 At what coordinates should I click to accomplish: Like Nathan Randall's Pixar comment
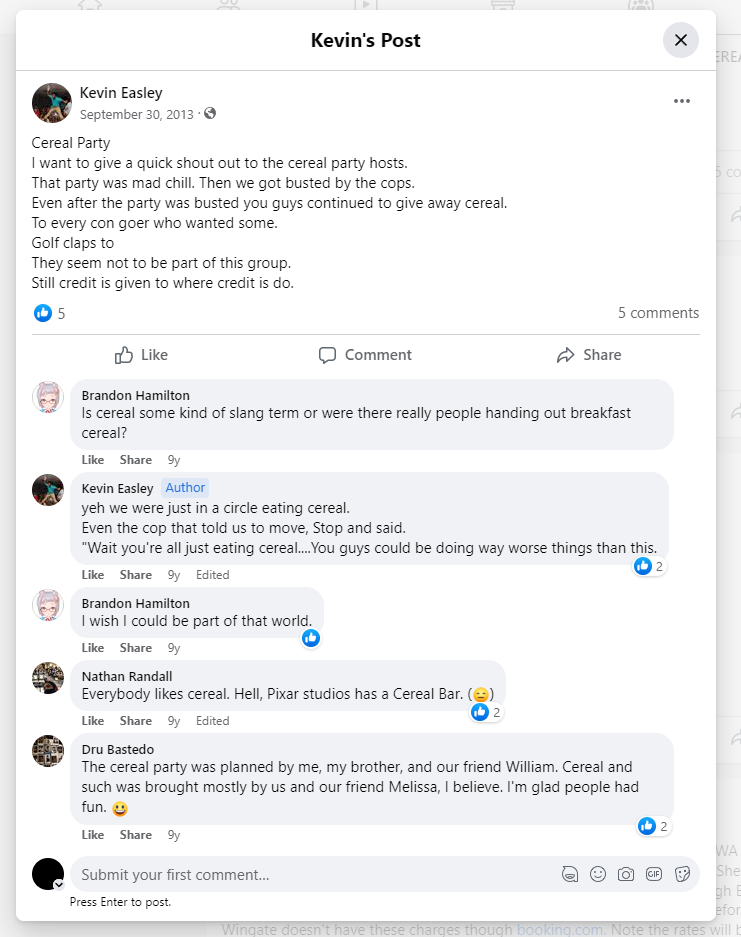(x=93, y=721)
